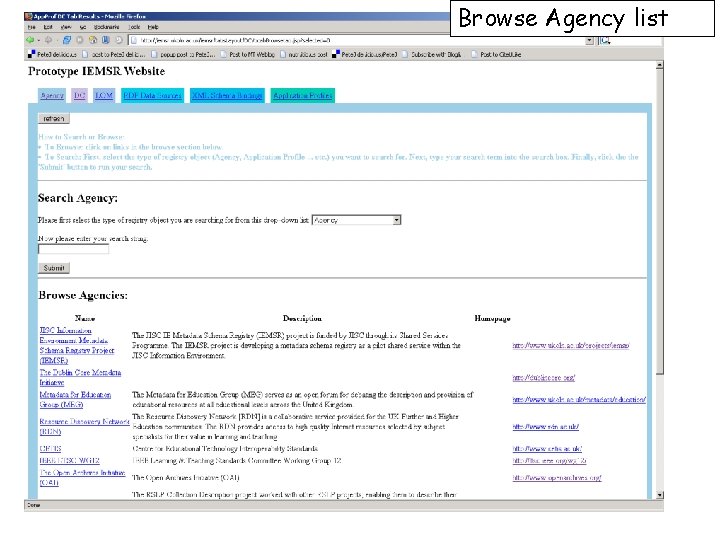Click the Stop loading icon in toolbar
This screenshot has height=540, width=720.
(79, 40)
